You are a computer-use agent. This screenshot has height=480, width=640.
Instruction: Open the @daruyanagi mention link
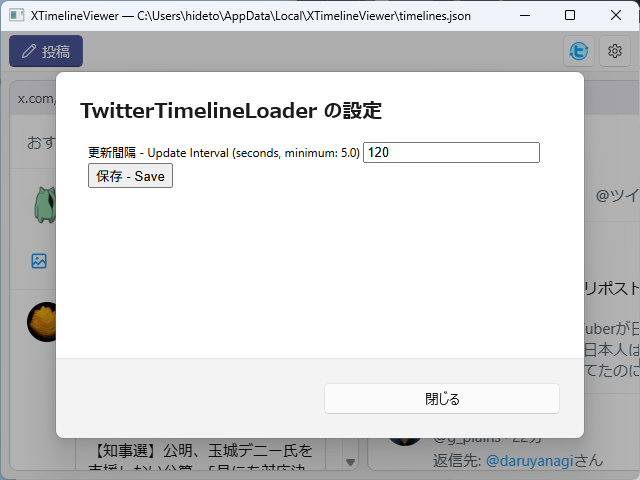[530, 460]
